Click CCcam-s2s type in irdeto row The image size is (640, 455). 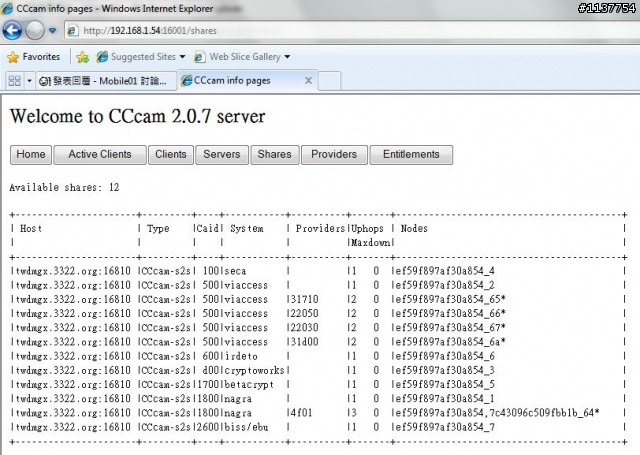pos(166,357)
